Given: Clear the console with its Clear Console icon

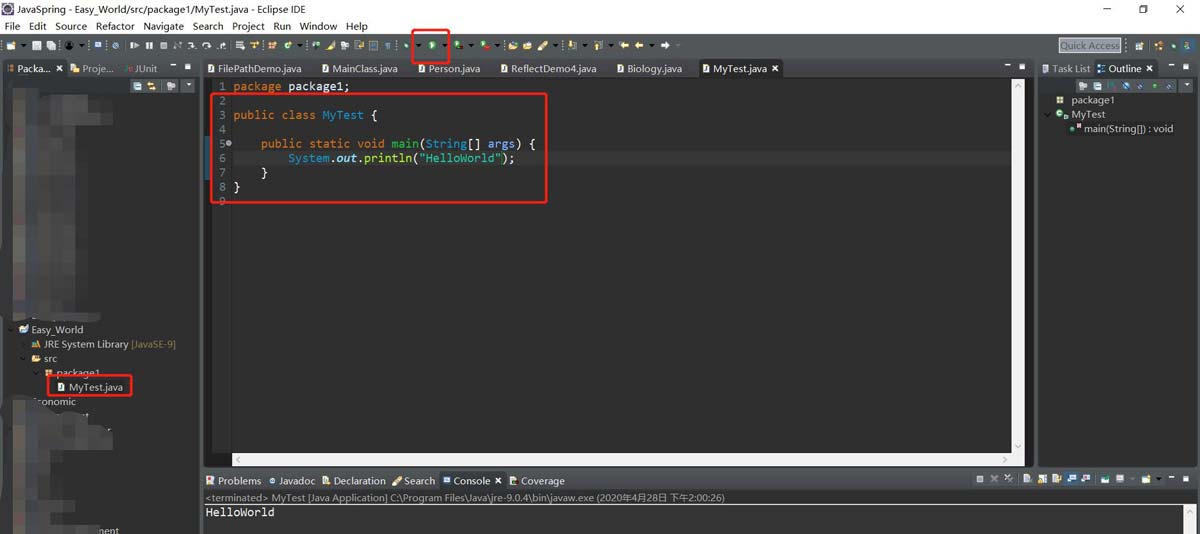Looking at the screenshot, I should [x=1027, y=479].
